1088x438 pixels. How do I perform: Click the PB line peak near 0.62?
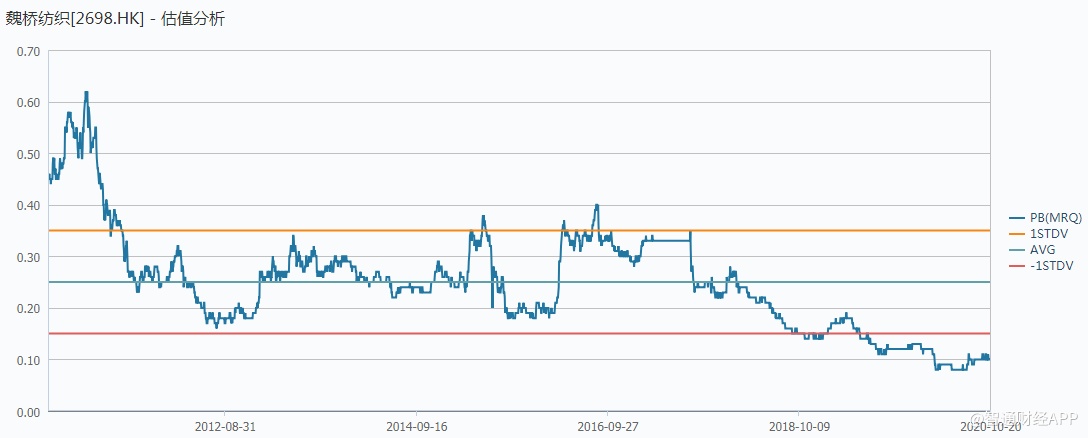pyautogui.click(x=86, y=93)
